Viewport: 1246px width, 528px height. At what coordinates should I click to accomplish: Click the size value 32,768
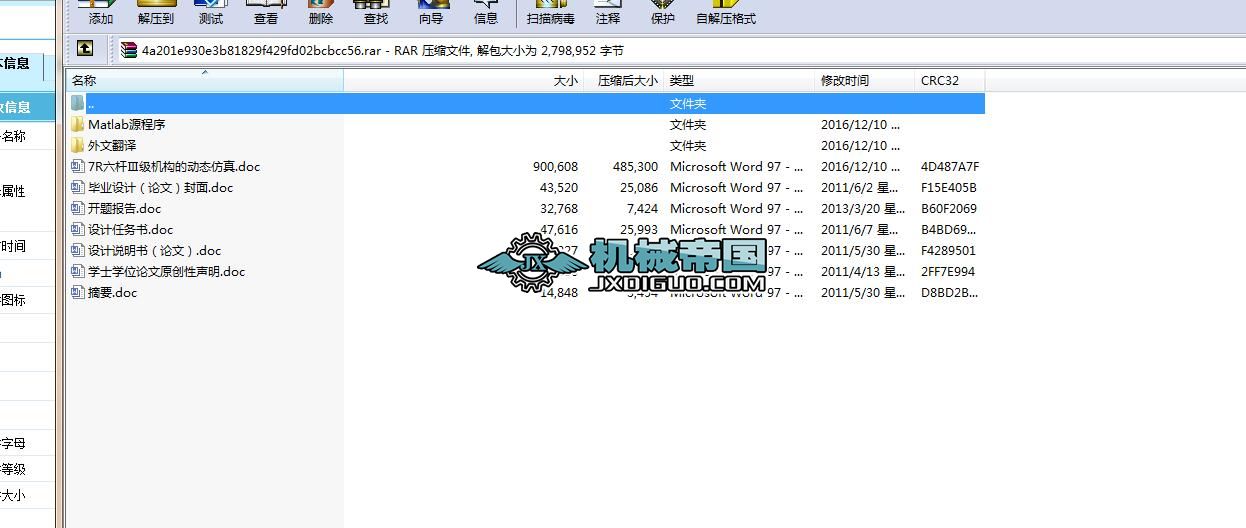coord(559,209)
